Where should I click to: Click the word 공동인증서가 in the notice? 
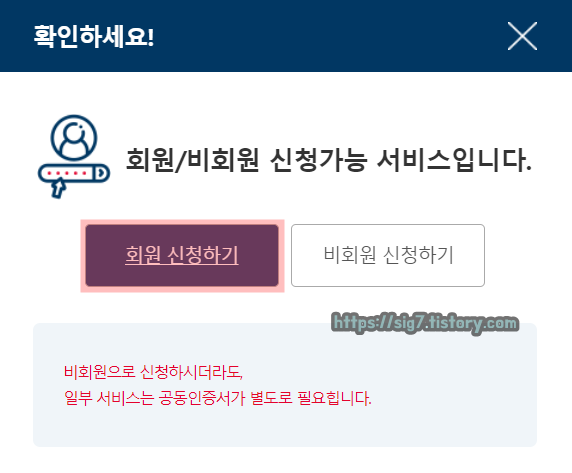pos(202,398)
